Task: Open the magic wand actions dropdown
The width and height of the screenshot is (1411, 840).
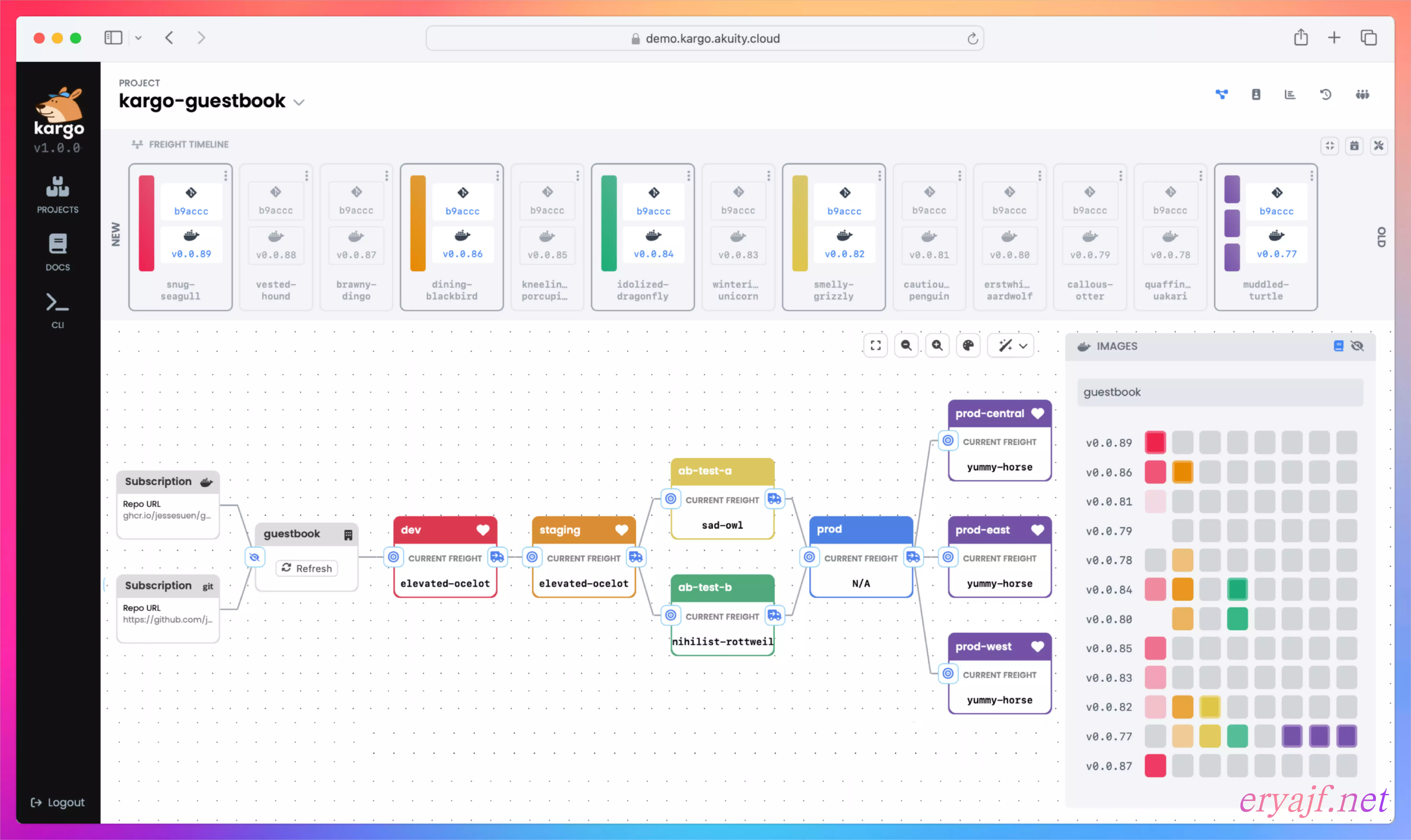Action: coord(1011,345)
